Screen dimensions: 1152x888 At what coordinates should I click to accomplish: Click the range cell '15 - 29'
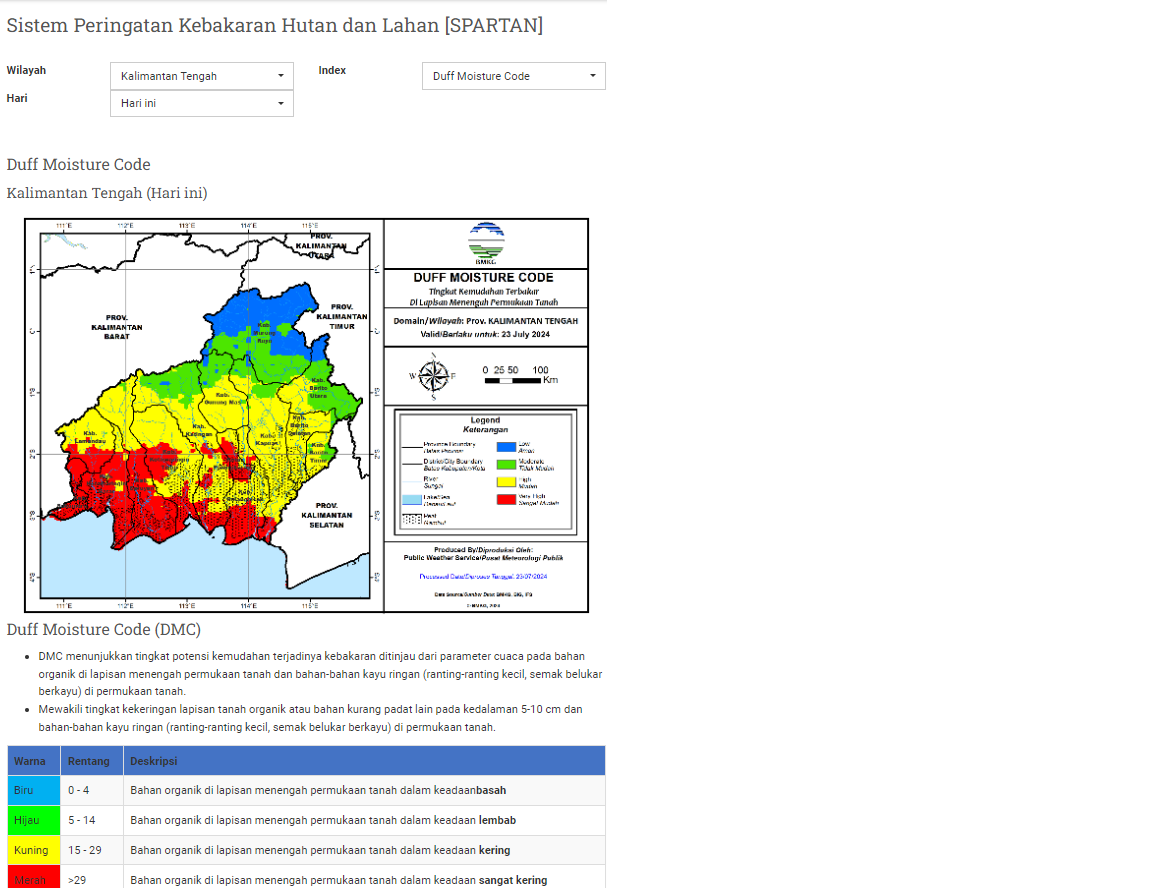(92, 851)
